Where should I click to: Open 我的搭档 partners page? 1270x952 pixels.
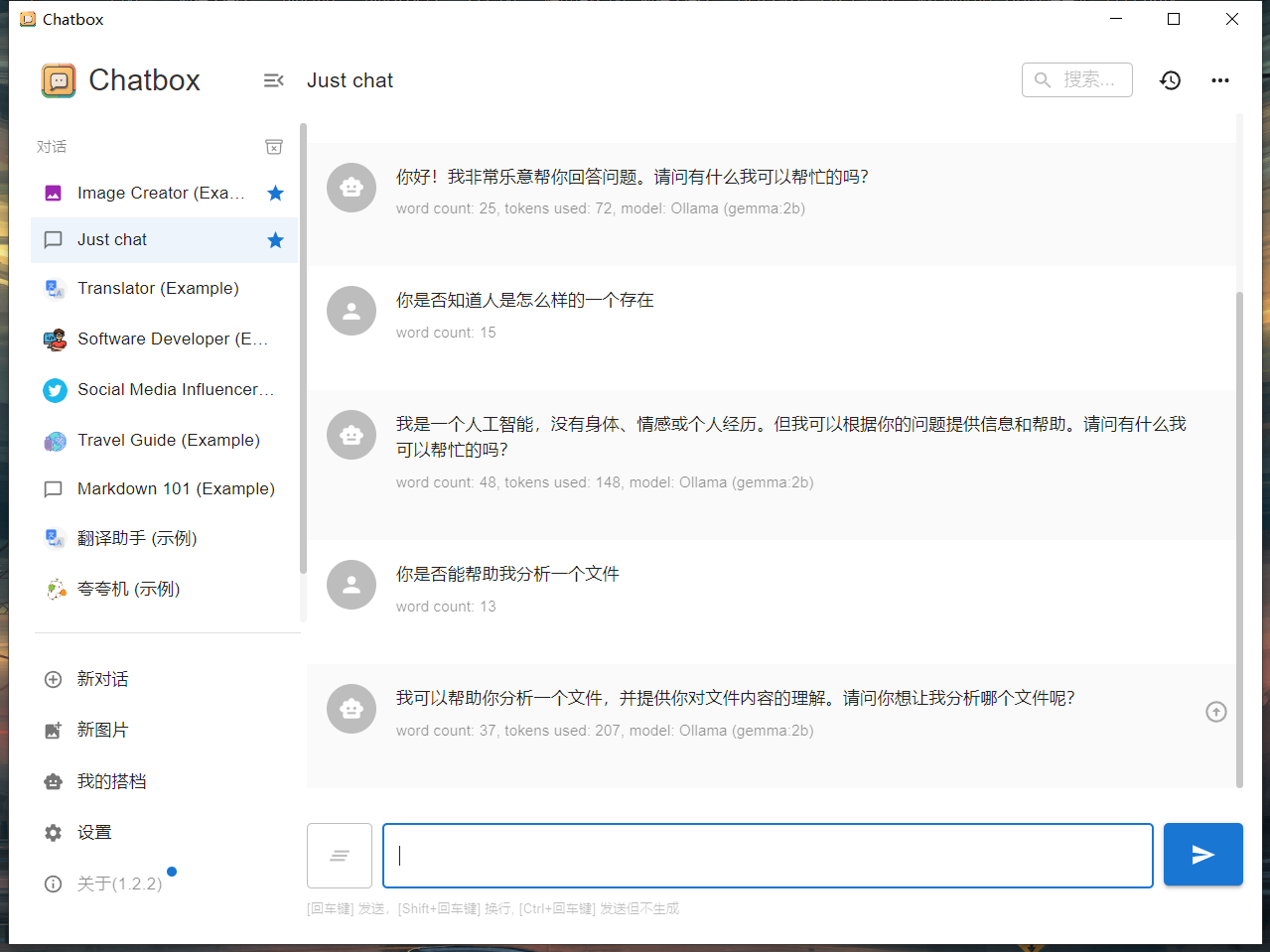coord(164,782)
